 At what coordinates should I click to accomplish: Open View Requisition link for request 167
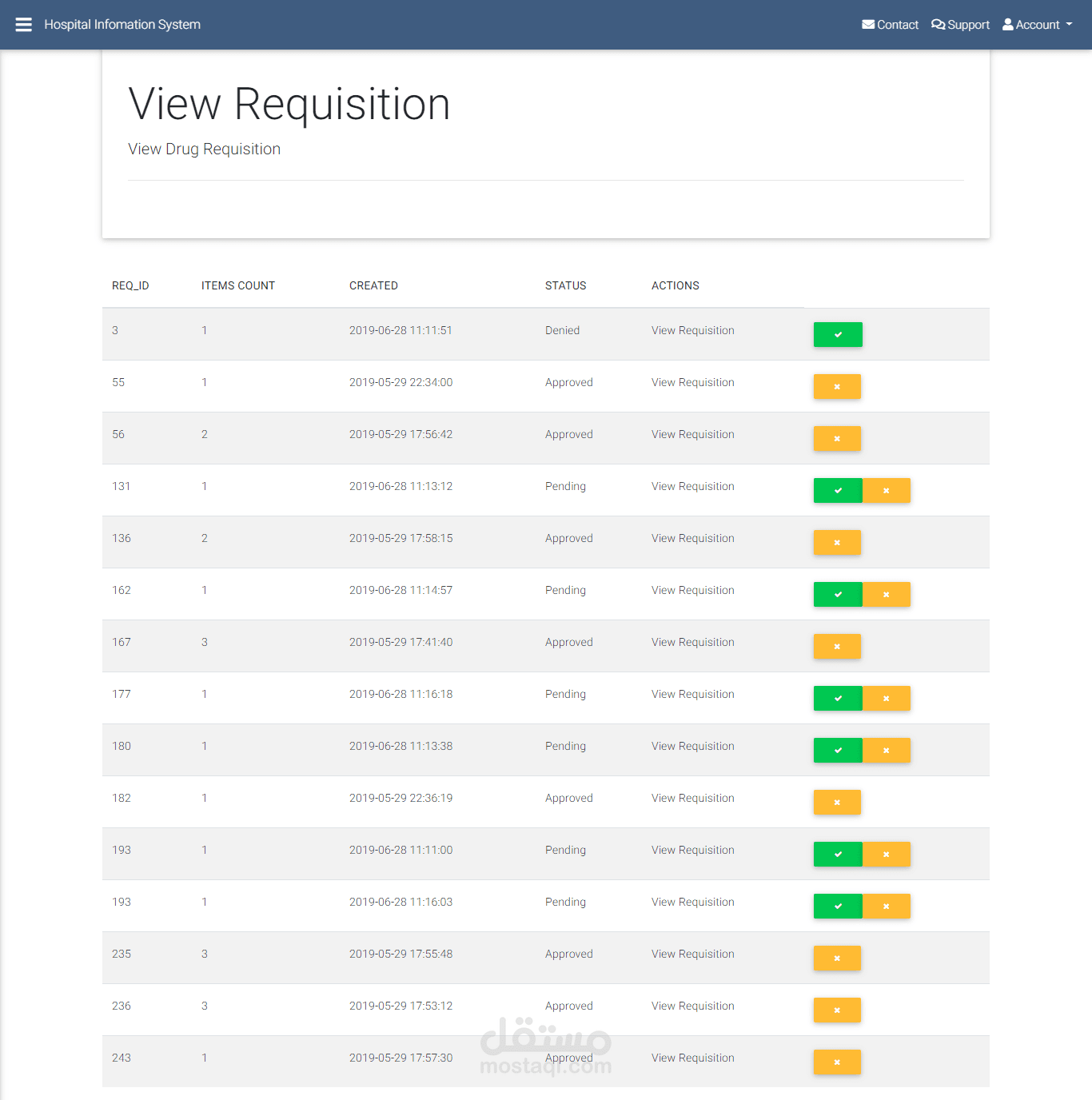point(692,642)
